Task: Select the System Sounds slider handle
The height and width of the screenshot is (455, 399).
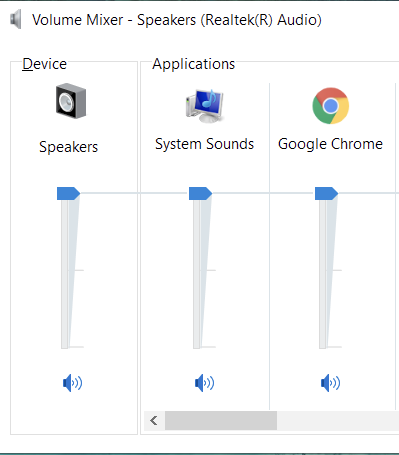Action: pos(200,193)
